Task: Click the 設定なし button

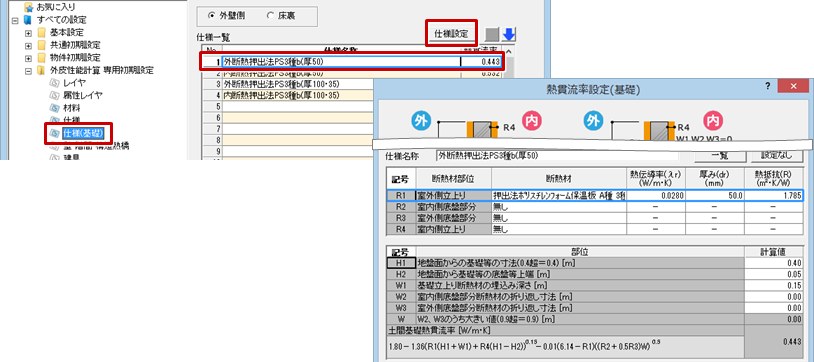Action: pos(776,155)
